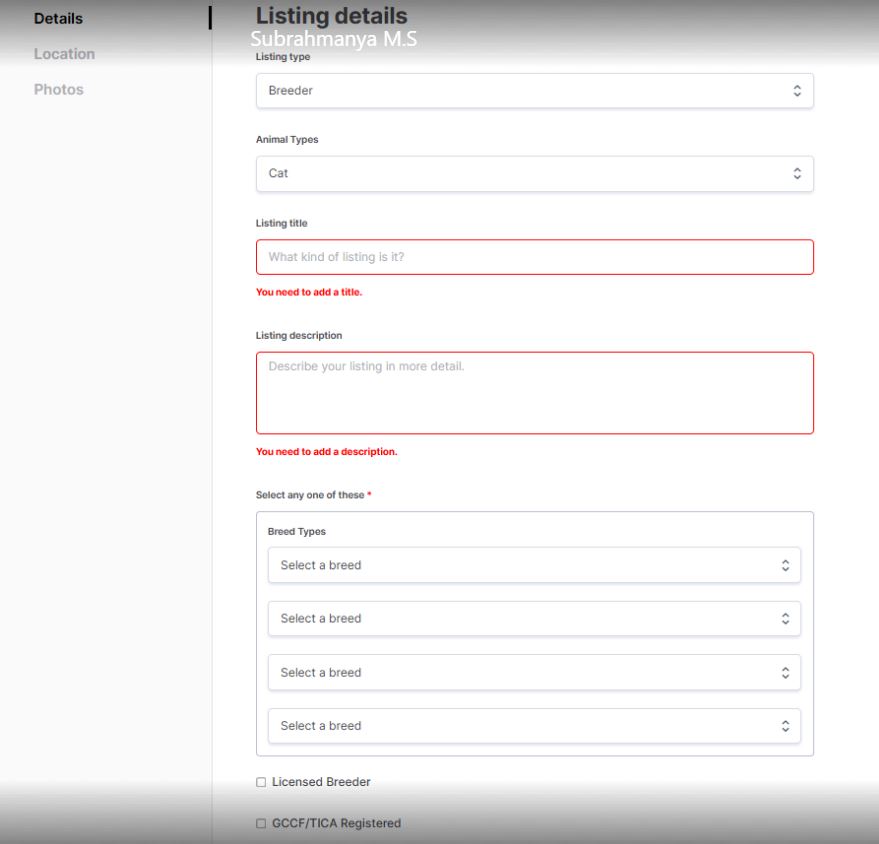Tick the Licensed Breeder checkbox

261,782
